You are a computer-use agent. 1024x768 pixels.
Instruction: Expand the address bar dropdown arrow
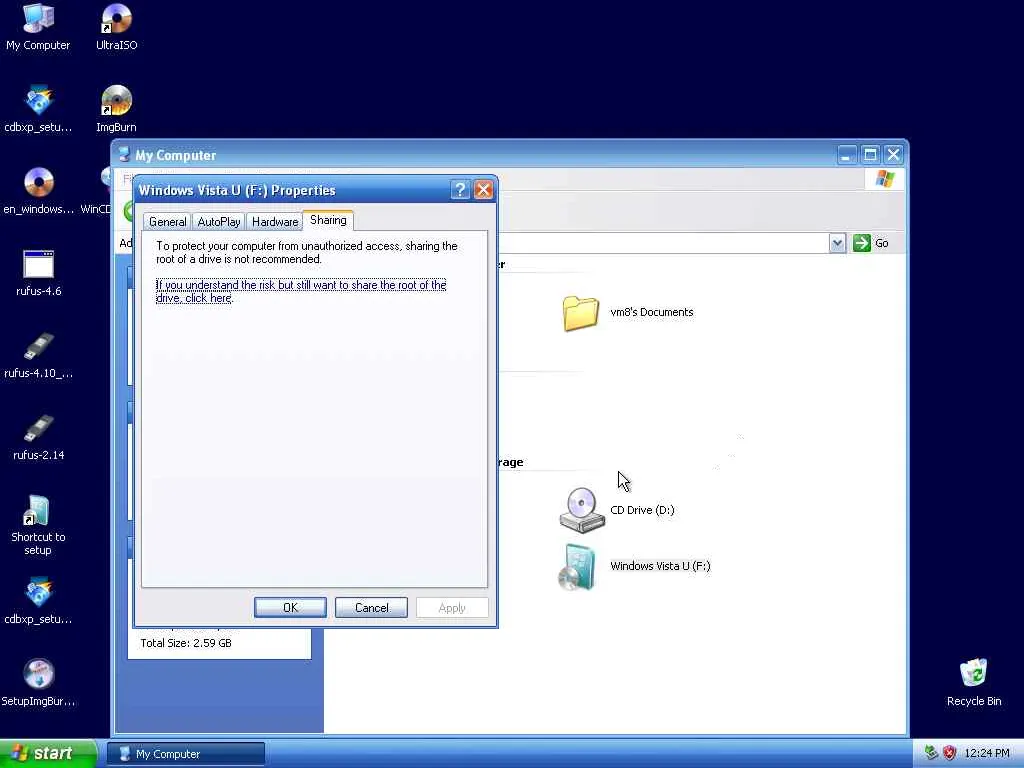click(837, 243)
